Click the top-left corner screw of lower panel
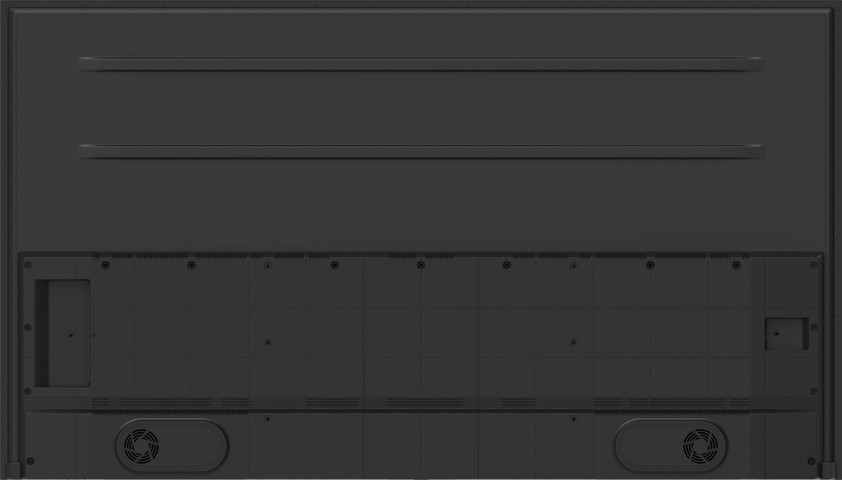The image size is (842, 480). 28,265
